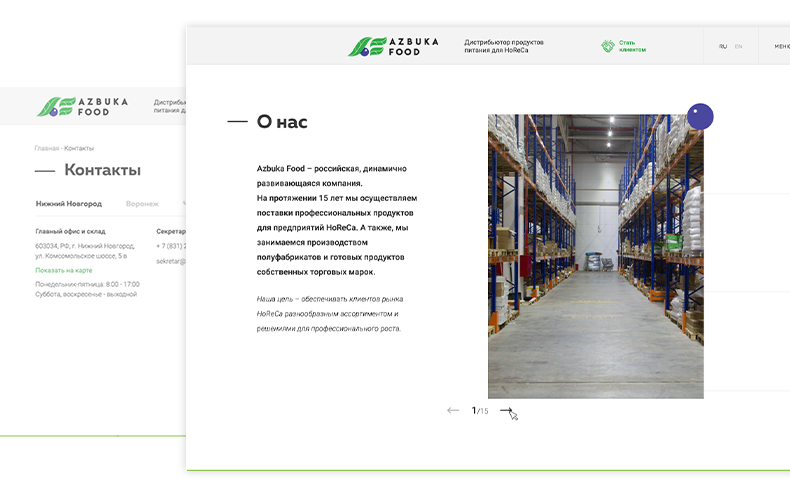Click the Azbuka Food logo in front page header

tap(393, 46)
